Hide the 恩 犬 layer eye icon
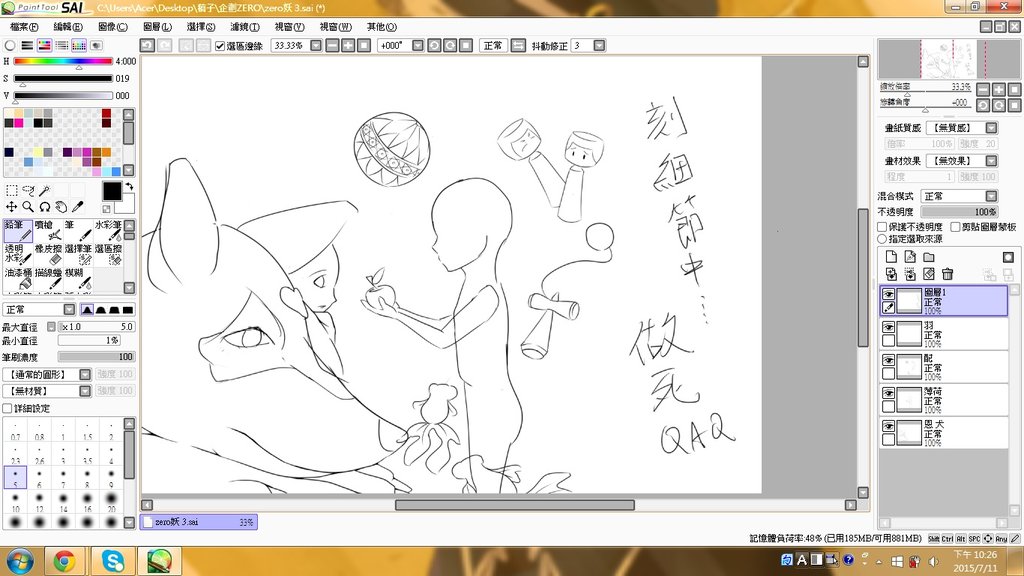Screen dimensions: 1024x576 coord(888,426)
